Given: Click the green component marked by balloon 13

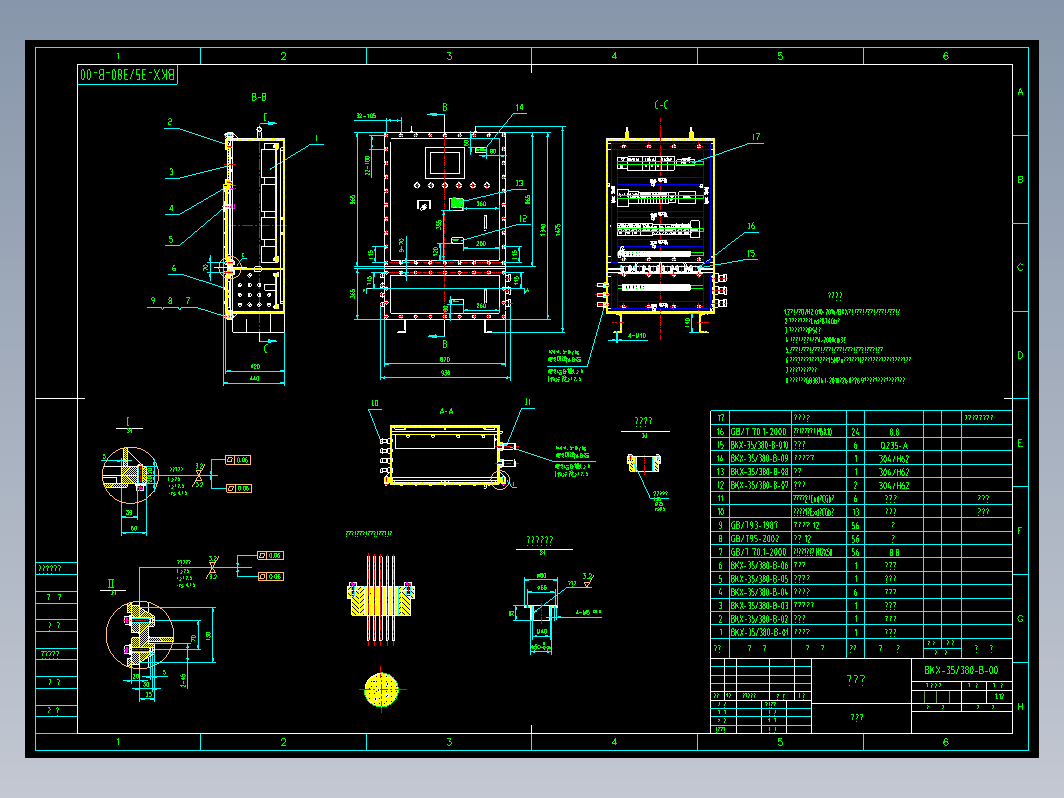Looking at the screenshot, I should [457, 203].
